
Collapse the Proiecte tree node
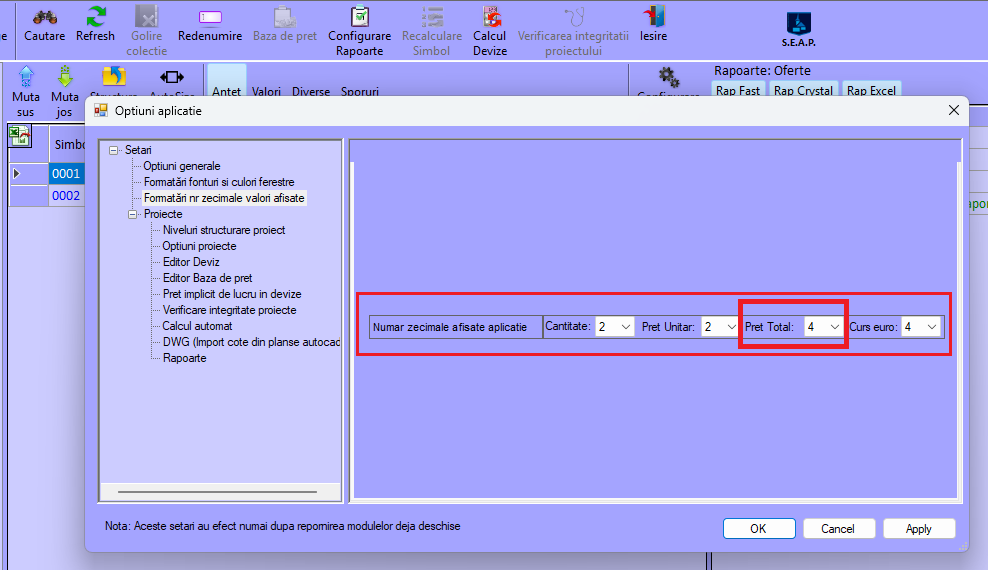133,214
